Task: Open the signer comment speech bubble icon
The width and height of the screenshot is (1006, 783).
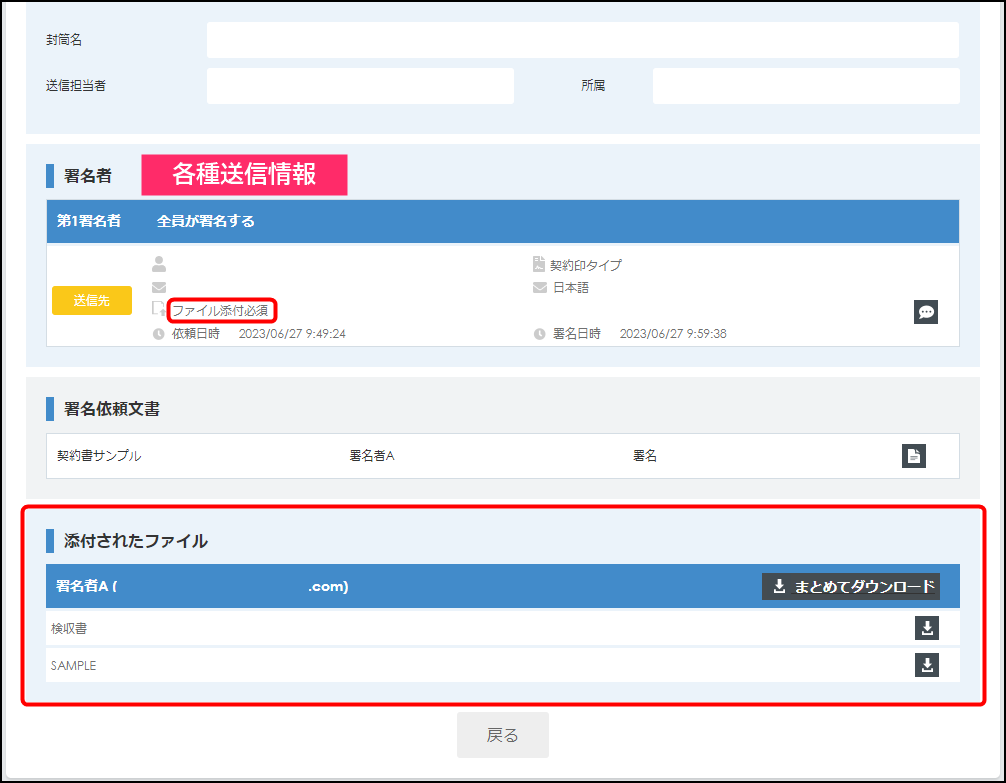Action: (926, 312)
